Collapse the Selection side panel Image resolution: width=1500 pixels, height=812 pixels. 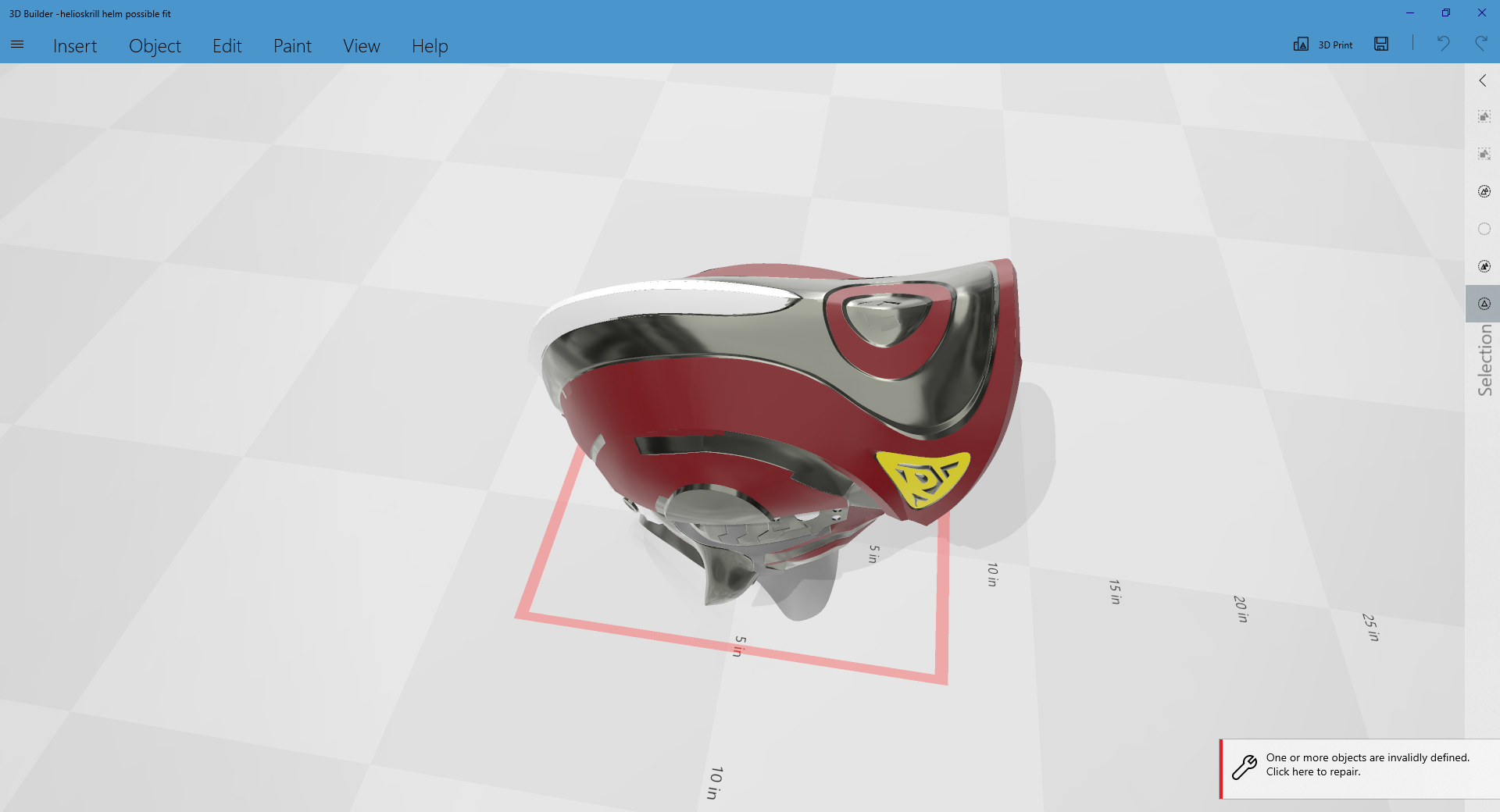tap(1483, 80)
